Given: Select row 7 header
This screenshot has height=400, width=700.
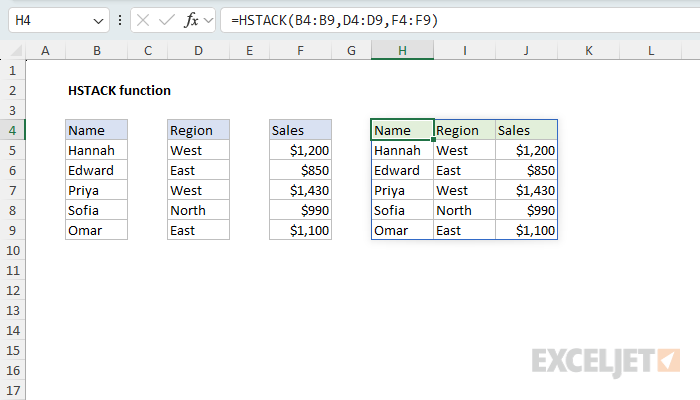Looking at the screenshot, I should coord(12,191).
